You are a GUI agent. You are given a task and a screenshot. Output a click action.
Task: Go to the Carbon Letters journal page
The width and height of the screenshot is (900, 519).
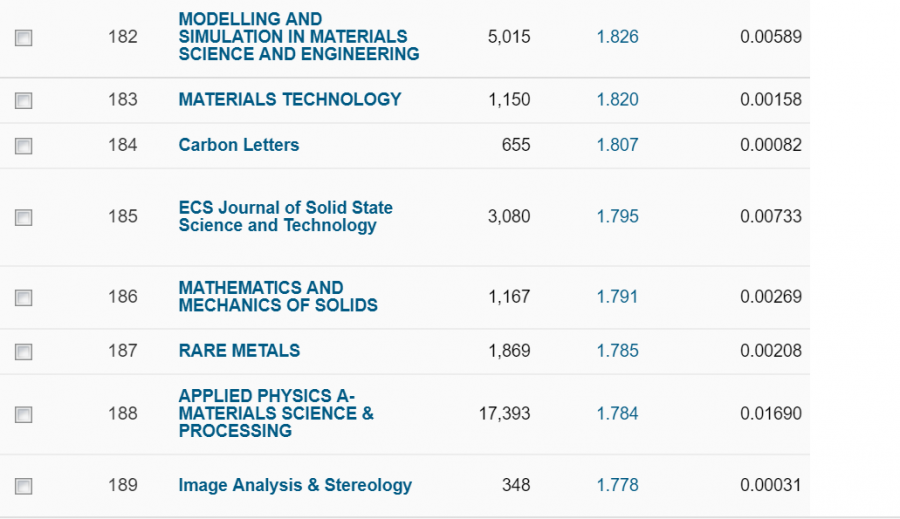(238, 145)
